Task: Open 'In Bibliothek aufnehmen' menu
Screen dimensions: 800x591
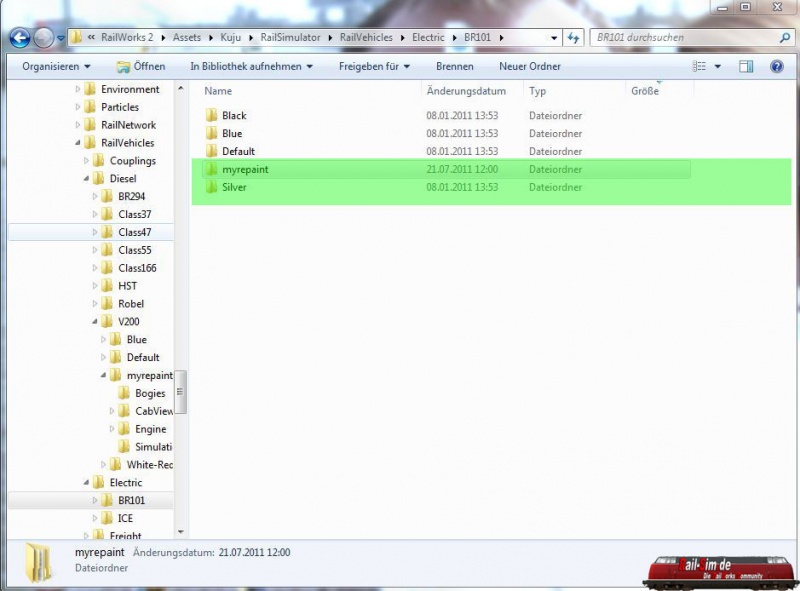Action: pyautogui.click(x=251, y=66)
